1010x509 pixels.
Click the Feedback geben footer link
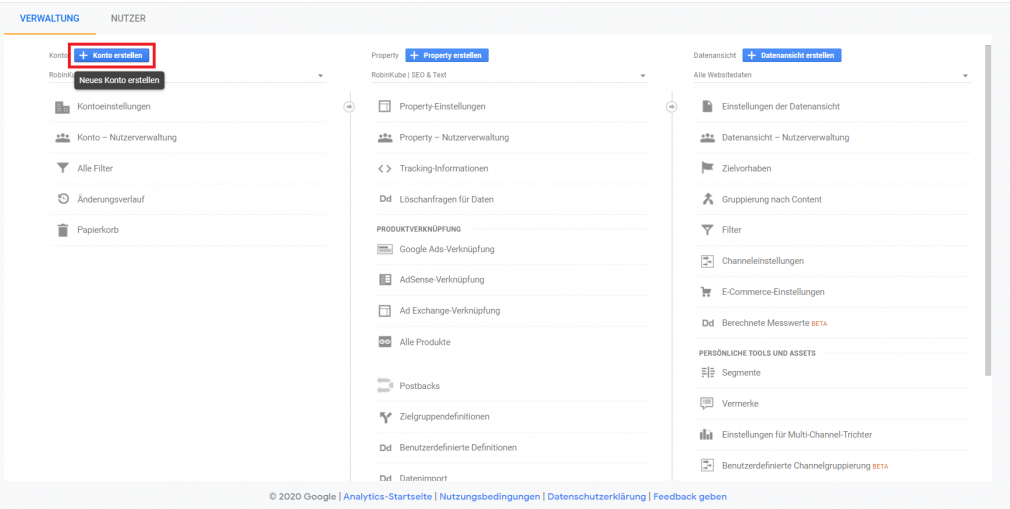click(690, 497)
